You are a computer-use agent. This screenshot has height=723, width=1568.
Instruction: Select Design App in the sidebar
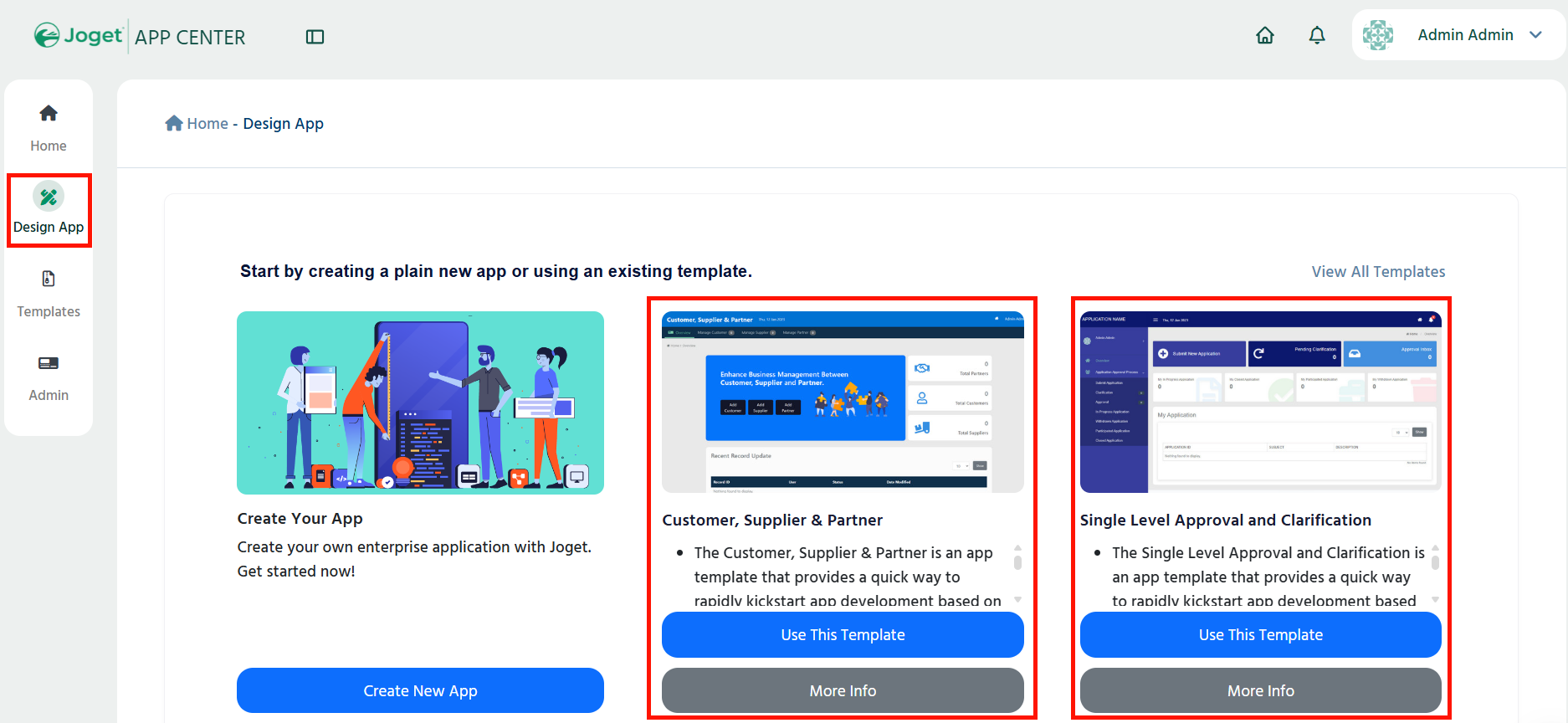click(x=49, y=210)
